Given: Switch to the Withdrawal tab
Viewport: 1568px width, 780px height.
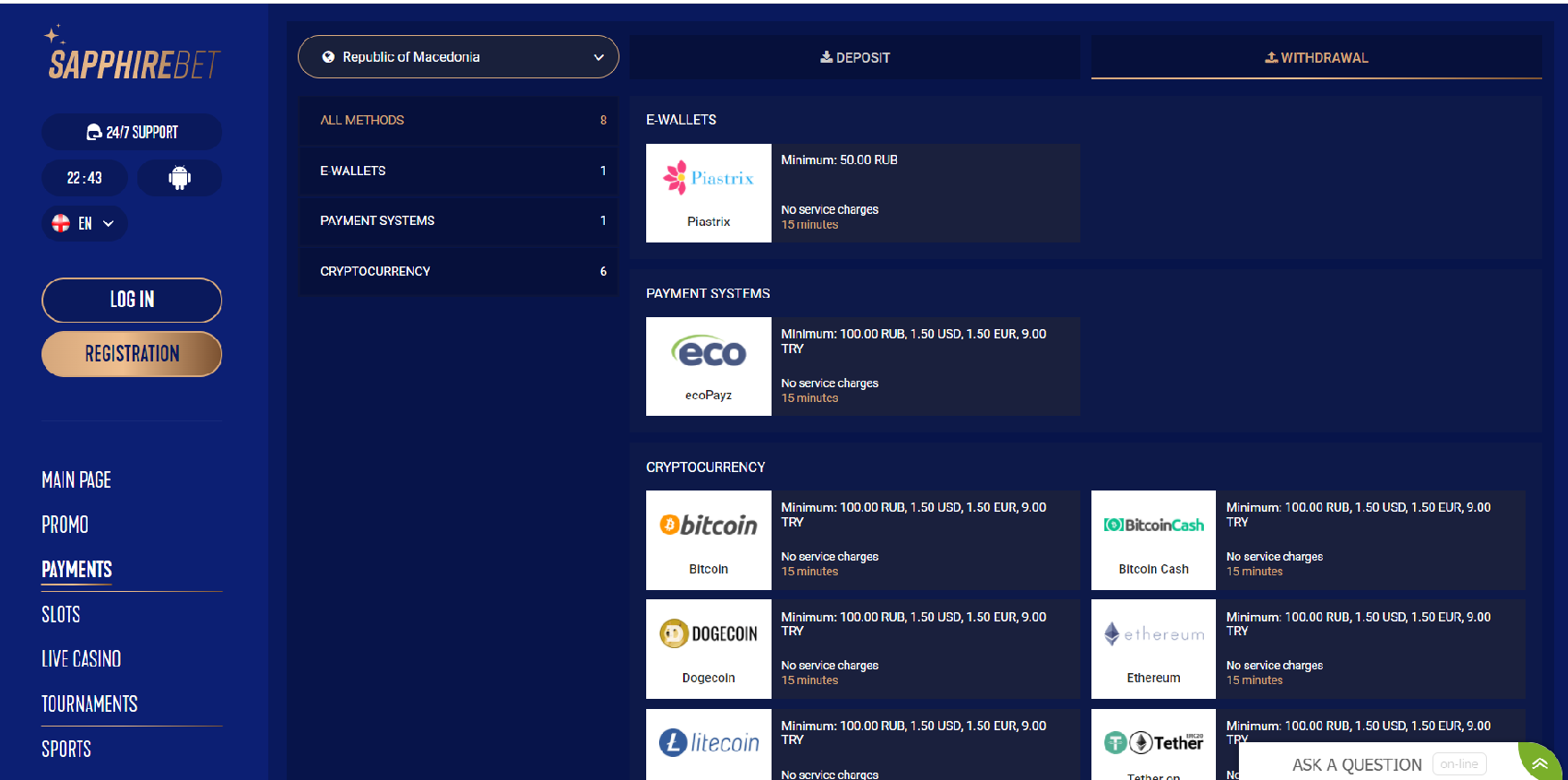Looking at the screenshot, I should (1316, 57).
